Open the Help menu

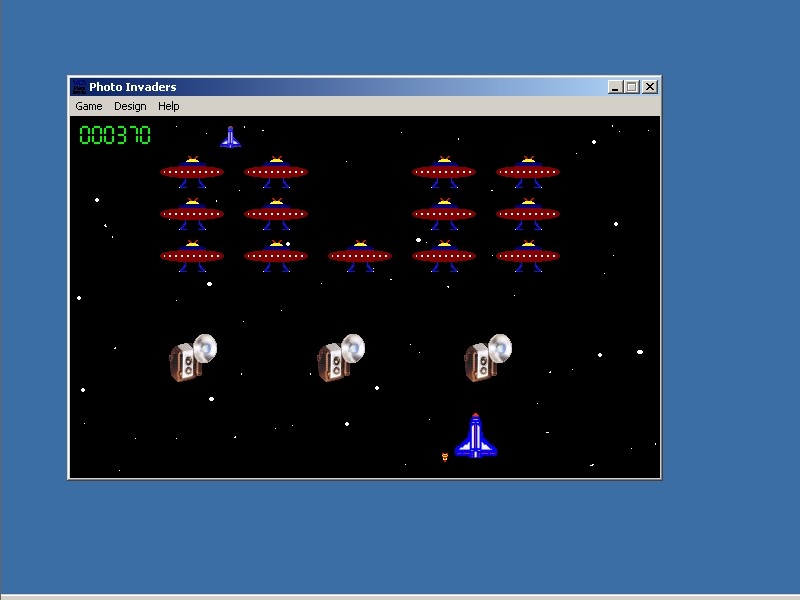(168, 106)
